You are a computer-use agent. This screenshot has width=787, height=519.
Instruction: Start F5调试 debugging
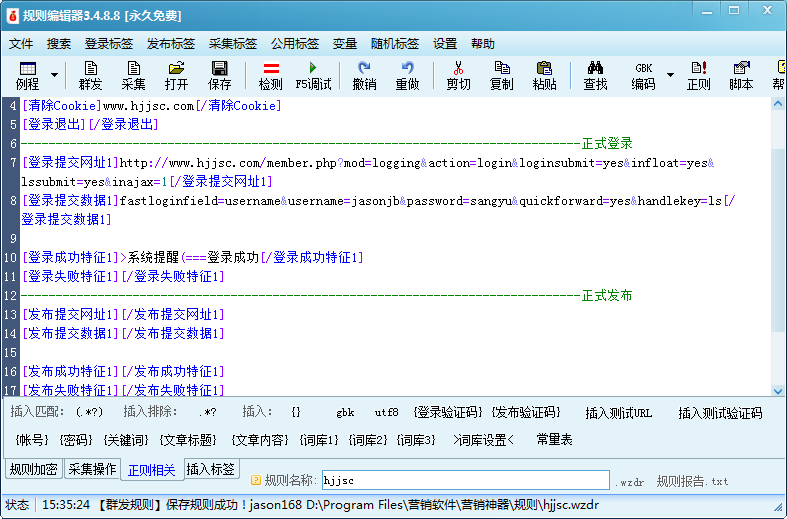(x=313, y=76)
